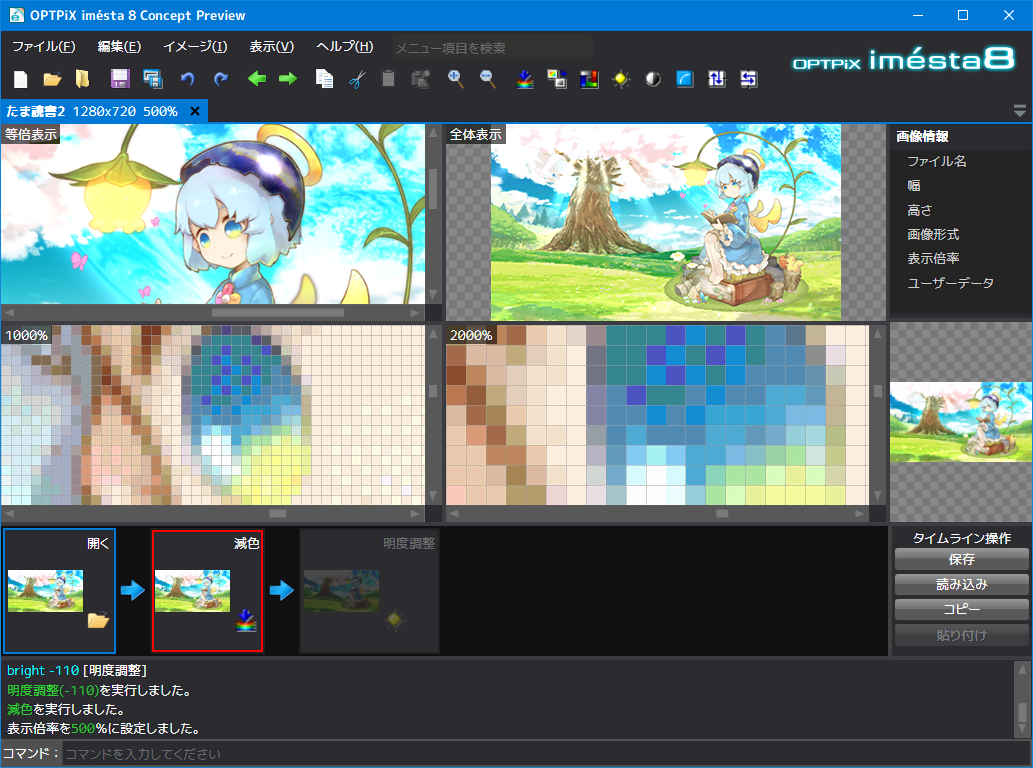
Task: Undo with the blue curved left arrow
Action: pyautogui.click(x=188, y=79)
